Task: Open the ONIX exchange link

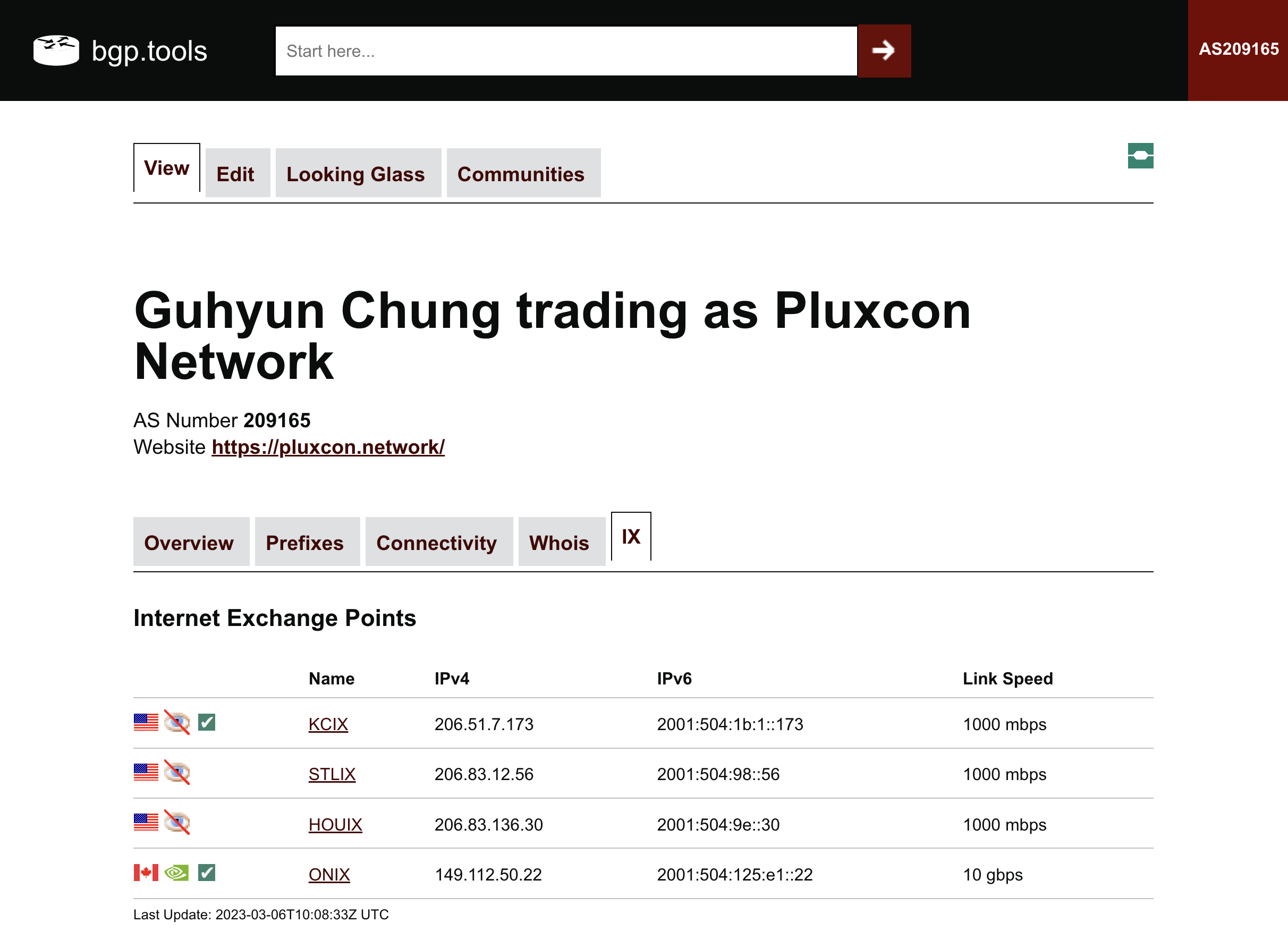Action: [329, 875]
